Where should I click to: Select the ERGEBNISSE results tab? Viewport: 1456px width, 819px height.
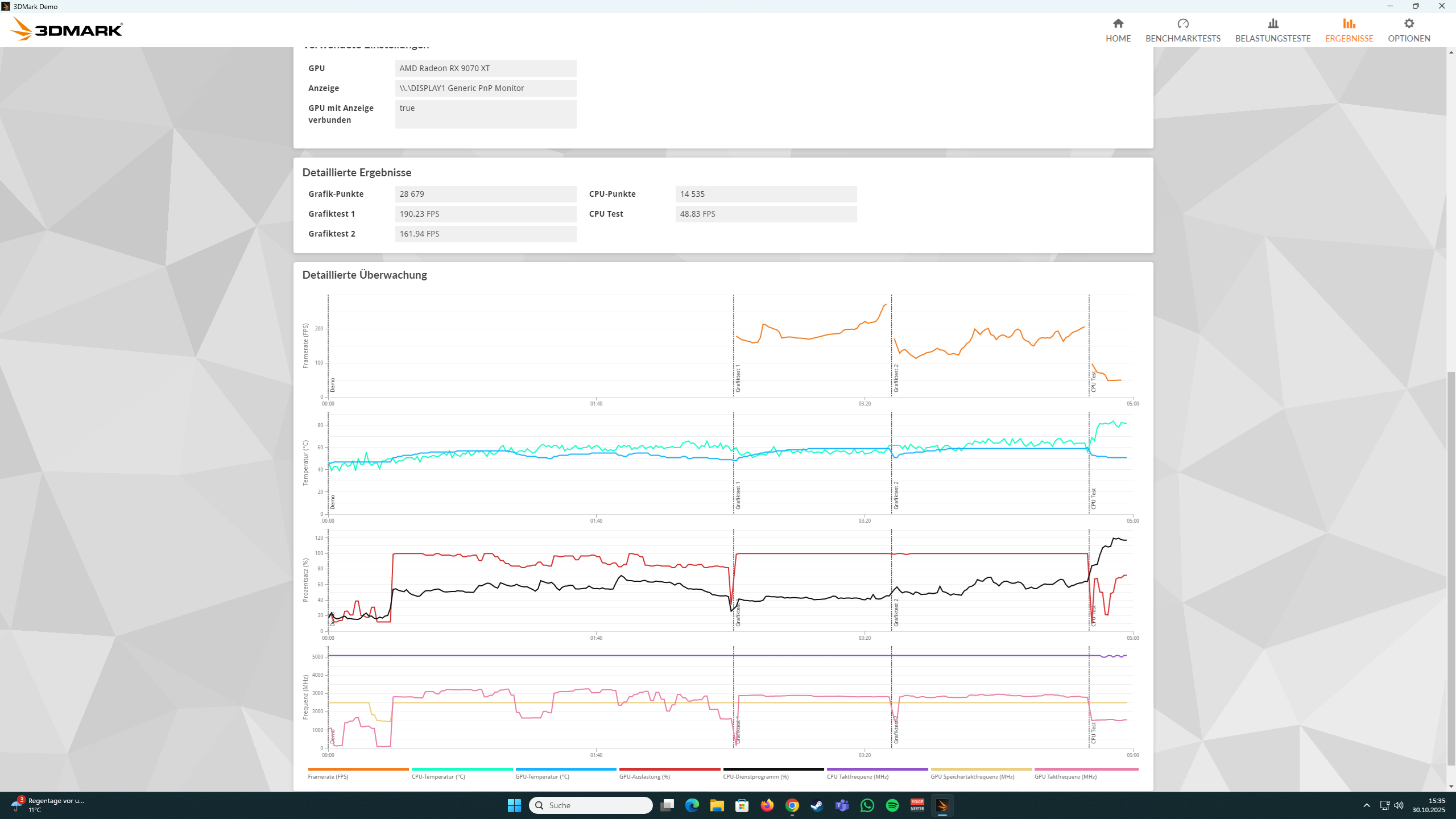1349,30
